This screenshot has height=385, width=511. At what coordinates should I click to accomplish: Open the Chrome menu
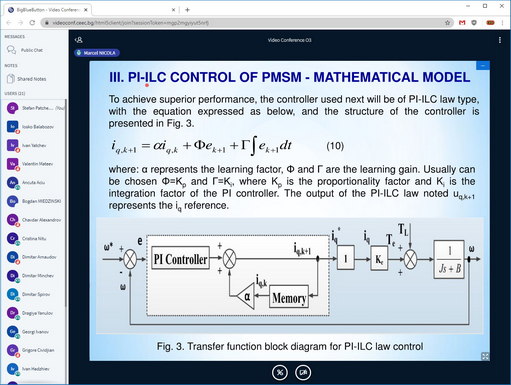tap(502, 23)
